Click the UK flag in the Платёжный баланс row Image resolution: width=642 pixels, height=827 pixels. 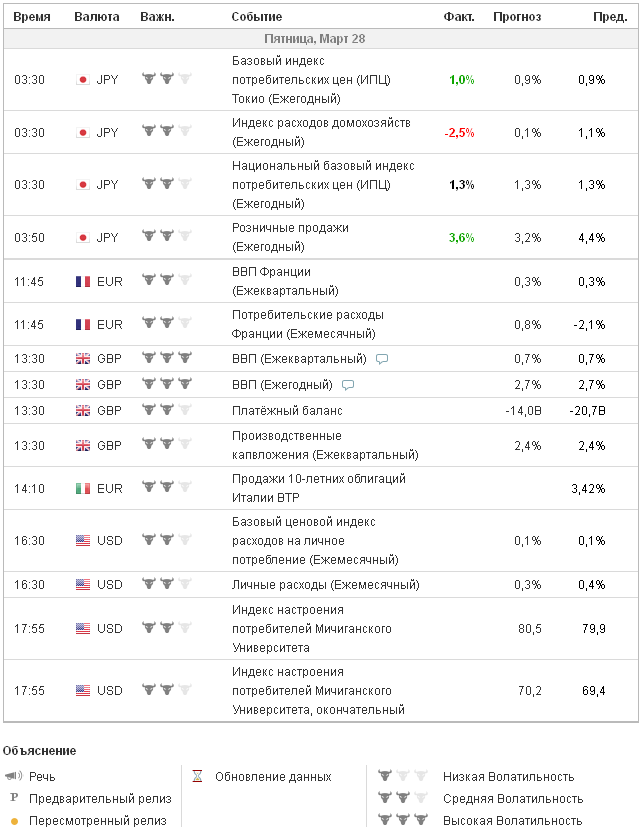pyautogui.click(x=83, y=410)
